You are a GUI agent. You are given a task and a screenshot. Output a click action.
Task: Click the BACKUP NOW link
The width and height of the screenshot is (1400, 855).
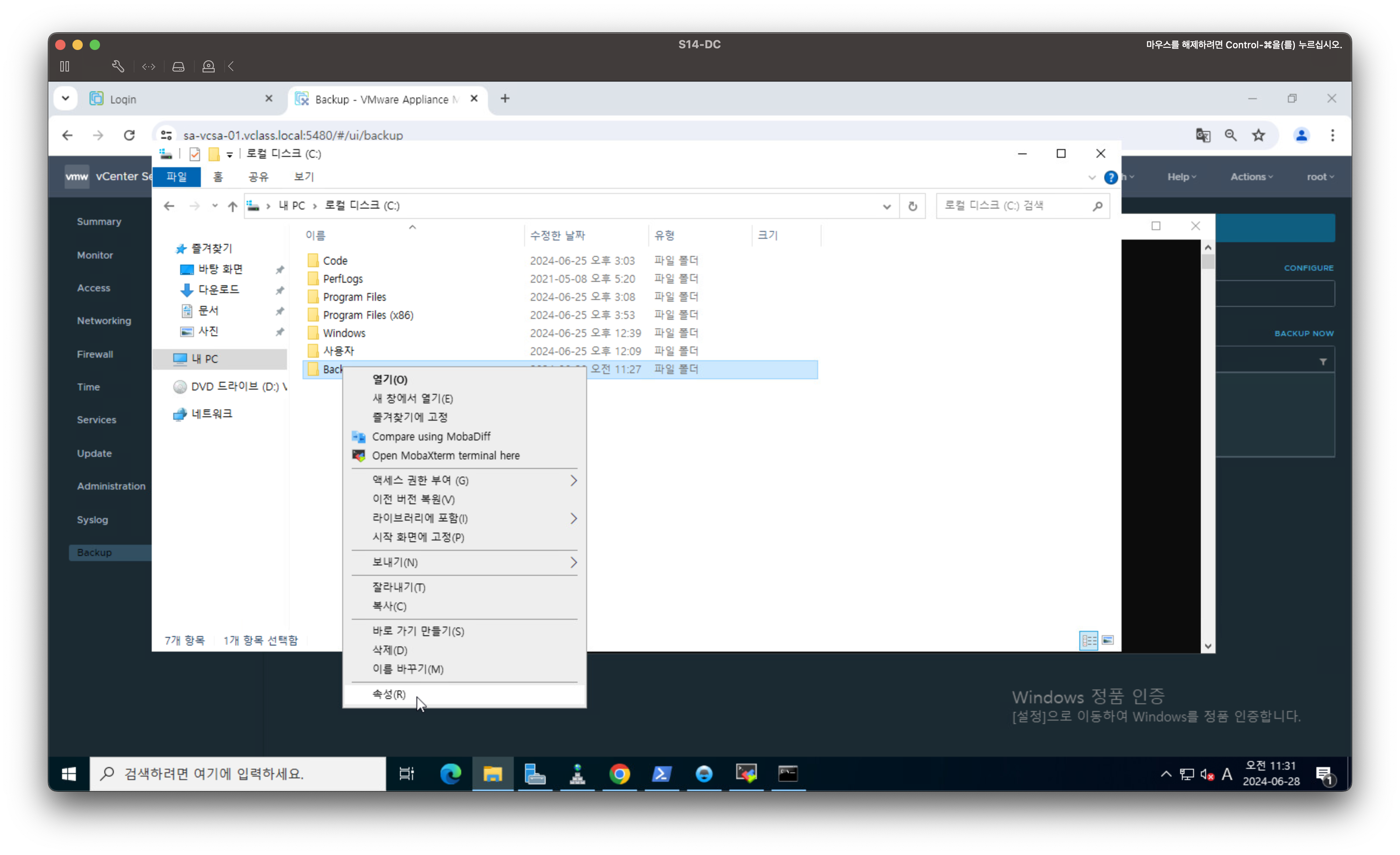coord(1303,334)
